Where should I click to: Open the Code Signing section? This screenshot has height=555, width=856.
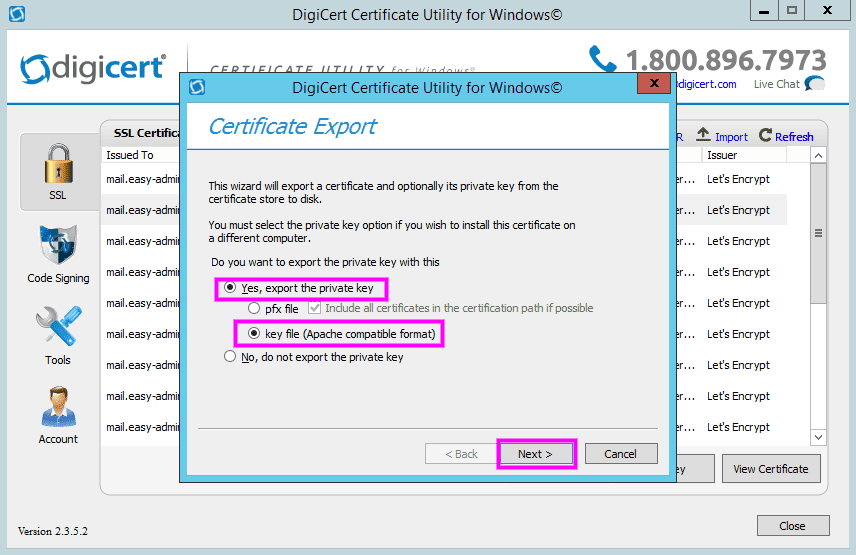coord(58,254)
